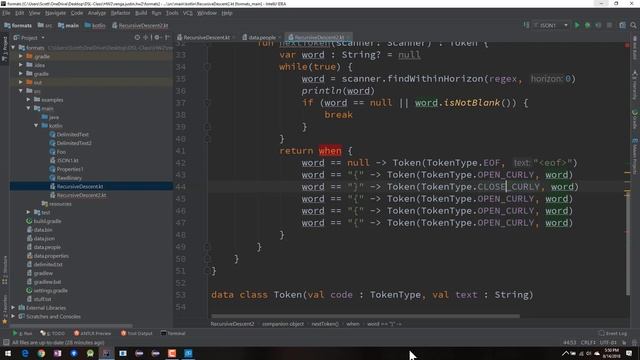Expand External Libraries node

coord(13,308)
